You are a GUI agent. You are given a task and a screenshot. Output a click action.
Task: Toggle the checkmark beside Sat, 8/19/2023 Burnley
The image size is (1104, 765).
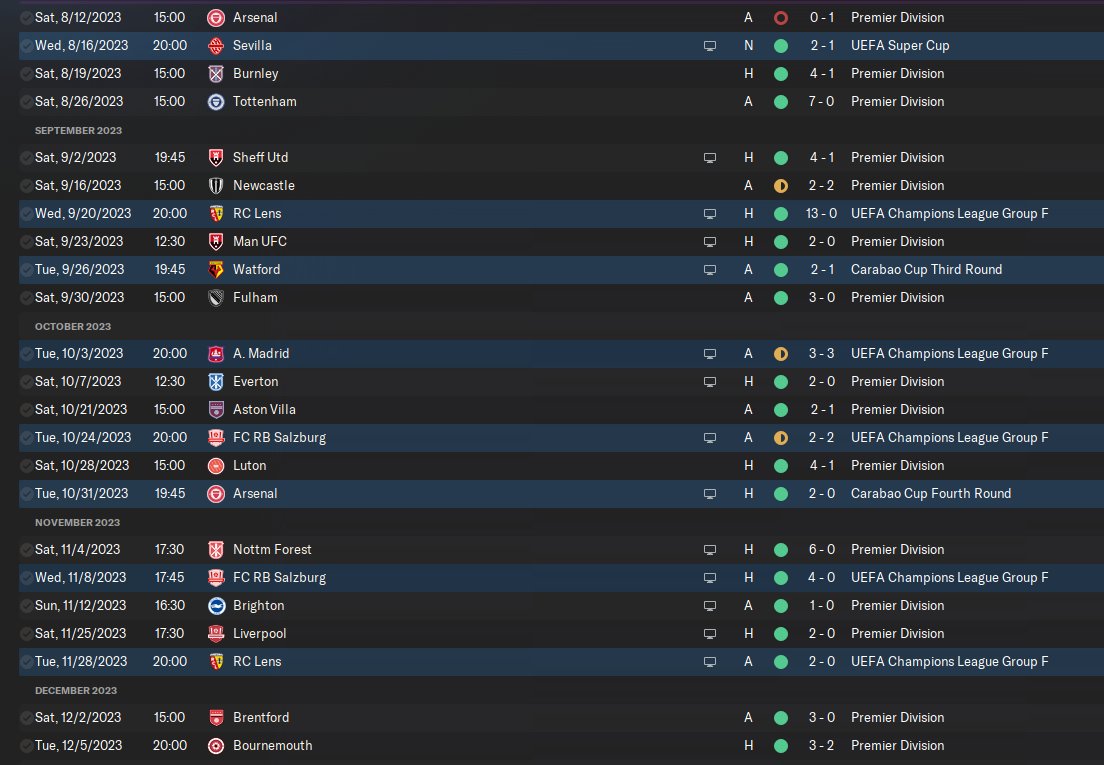tap(26, 74)
